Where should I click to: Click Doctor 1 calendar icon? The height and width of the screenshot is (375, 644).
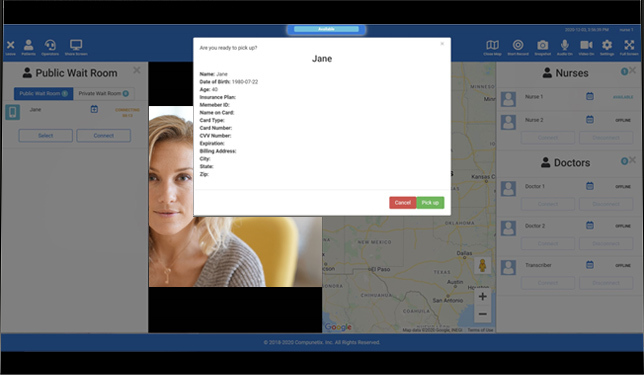coord(590,186)
